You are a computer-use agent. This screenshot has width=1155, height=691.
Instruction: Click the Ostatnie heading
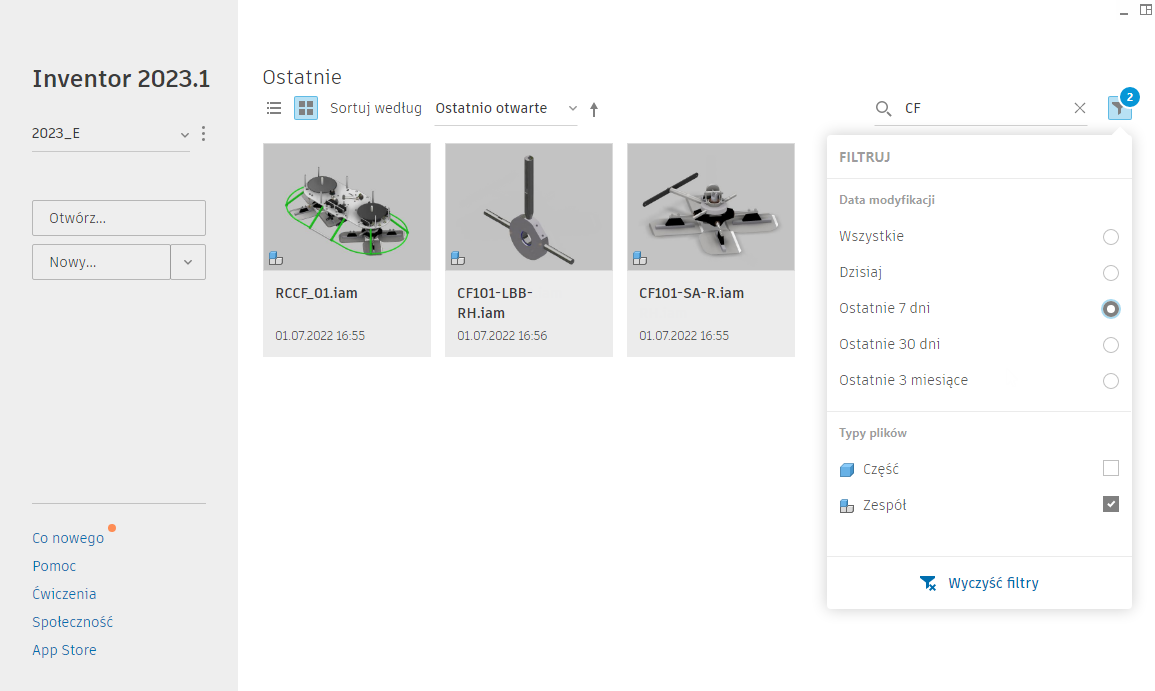pyautogui.click(x=302, y=77)
